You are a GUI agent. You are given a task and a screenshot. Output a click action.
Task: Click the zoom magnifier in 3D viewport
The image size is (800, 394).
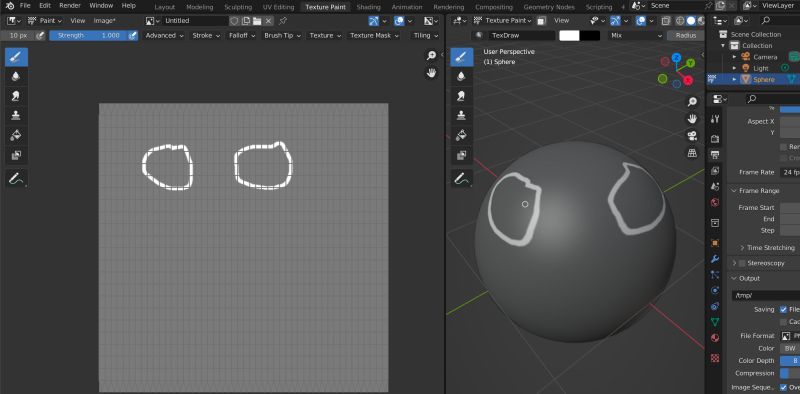click(x=692, y=102)
